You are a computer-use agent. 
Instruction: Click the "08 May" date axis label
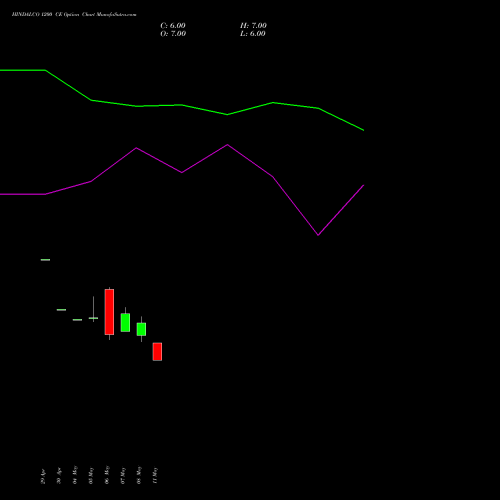(x=139, y=475)
